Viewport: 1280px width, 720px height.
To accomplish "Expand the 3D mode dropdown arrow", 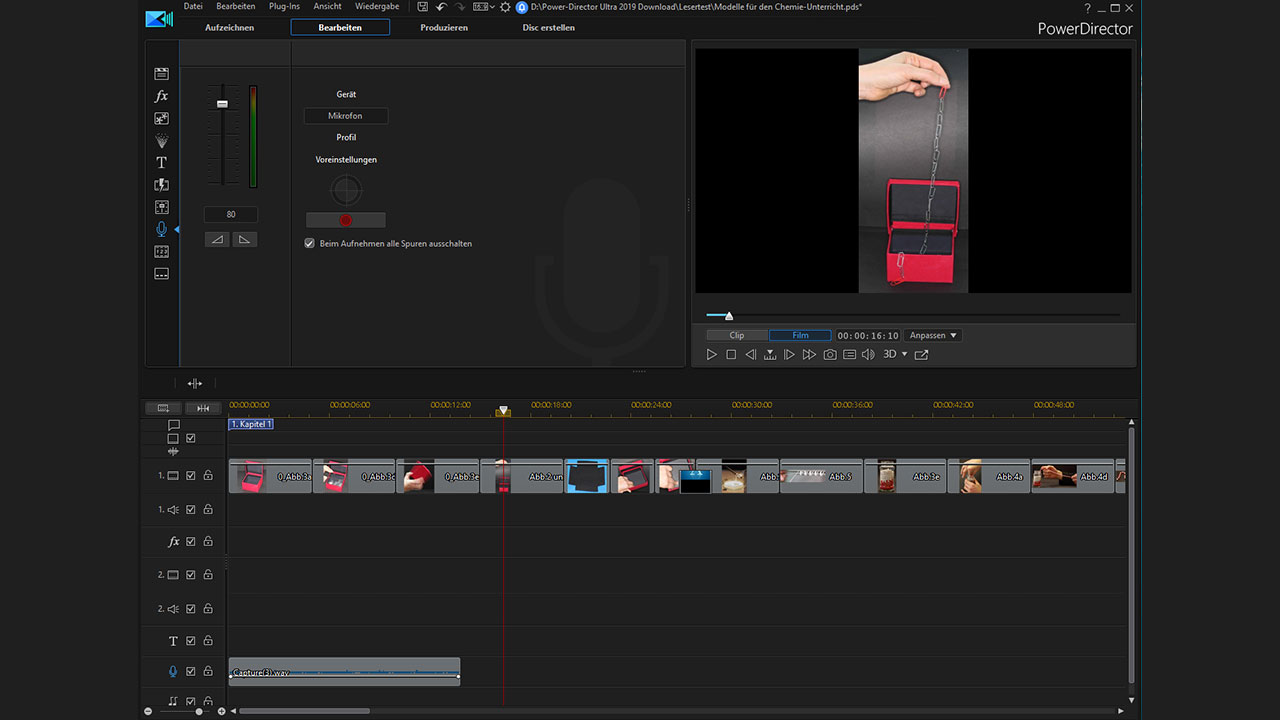I will pos(905,355).
